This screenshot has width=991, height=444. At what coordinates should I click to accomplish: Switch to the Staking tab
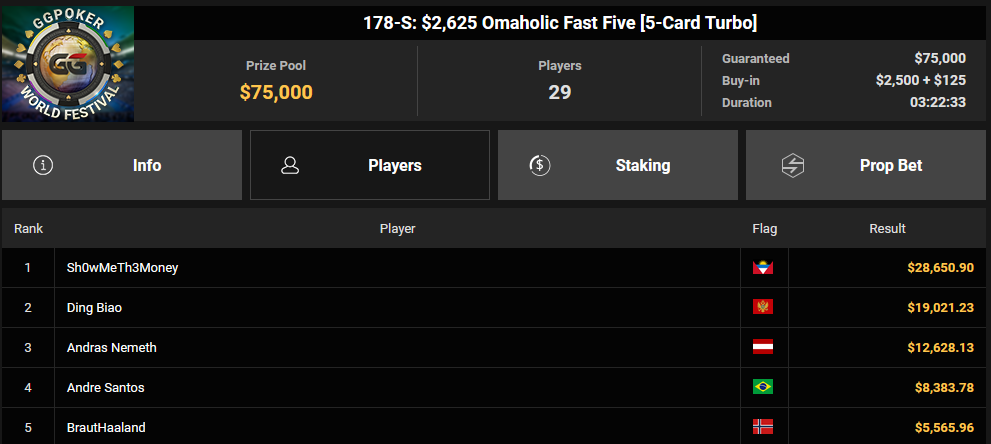tap(618, 165)
